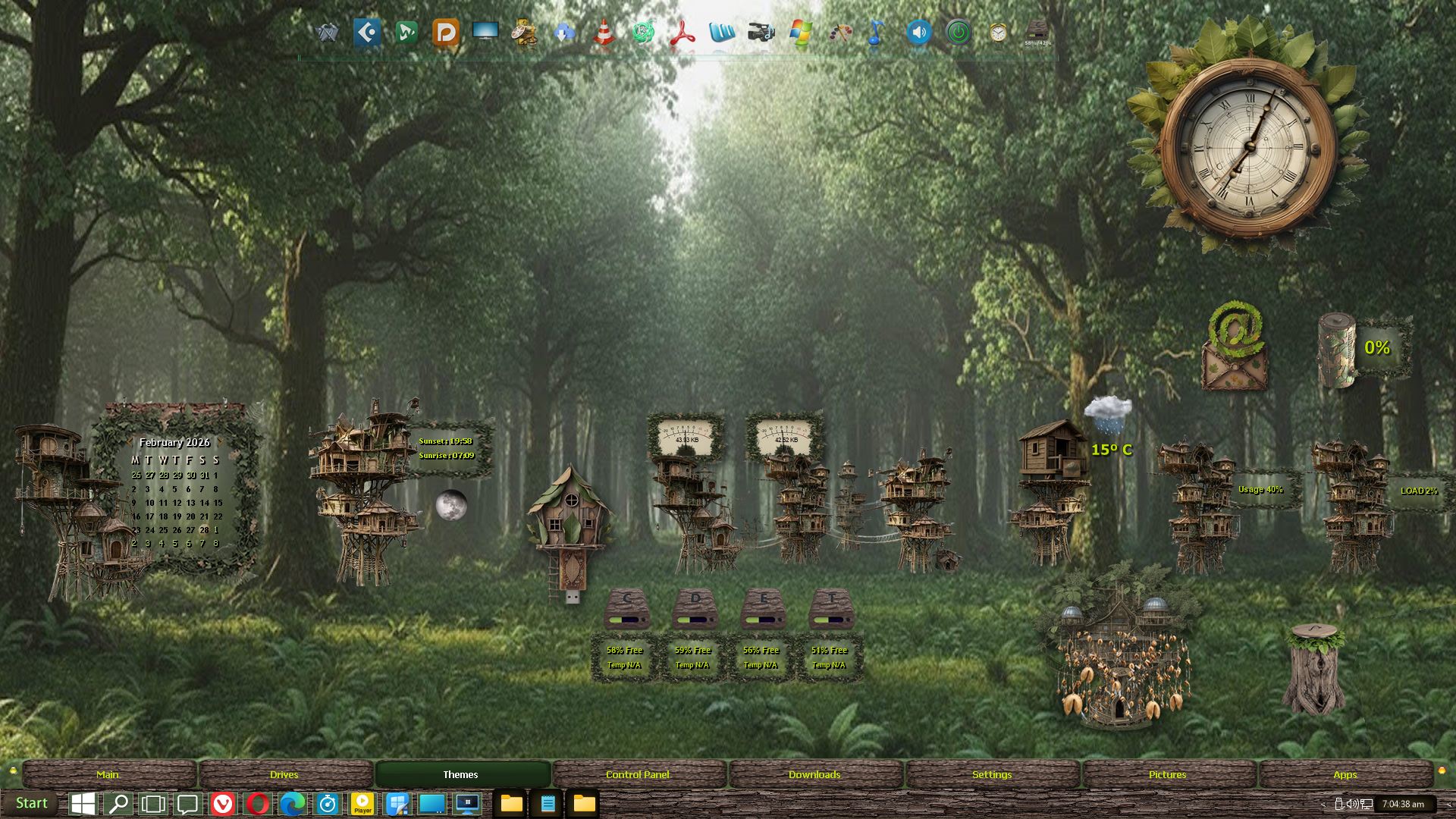The height and width of the screenshot is (819, 1456).
Task: Launch Opera browser from taskbar
Action: click(258, 804)
